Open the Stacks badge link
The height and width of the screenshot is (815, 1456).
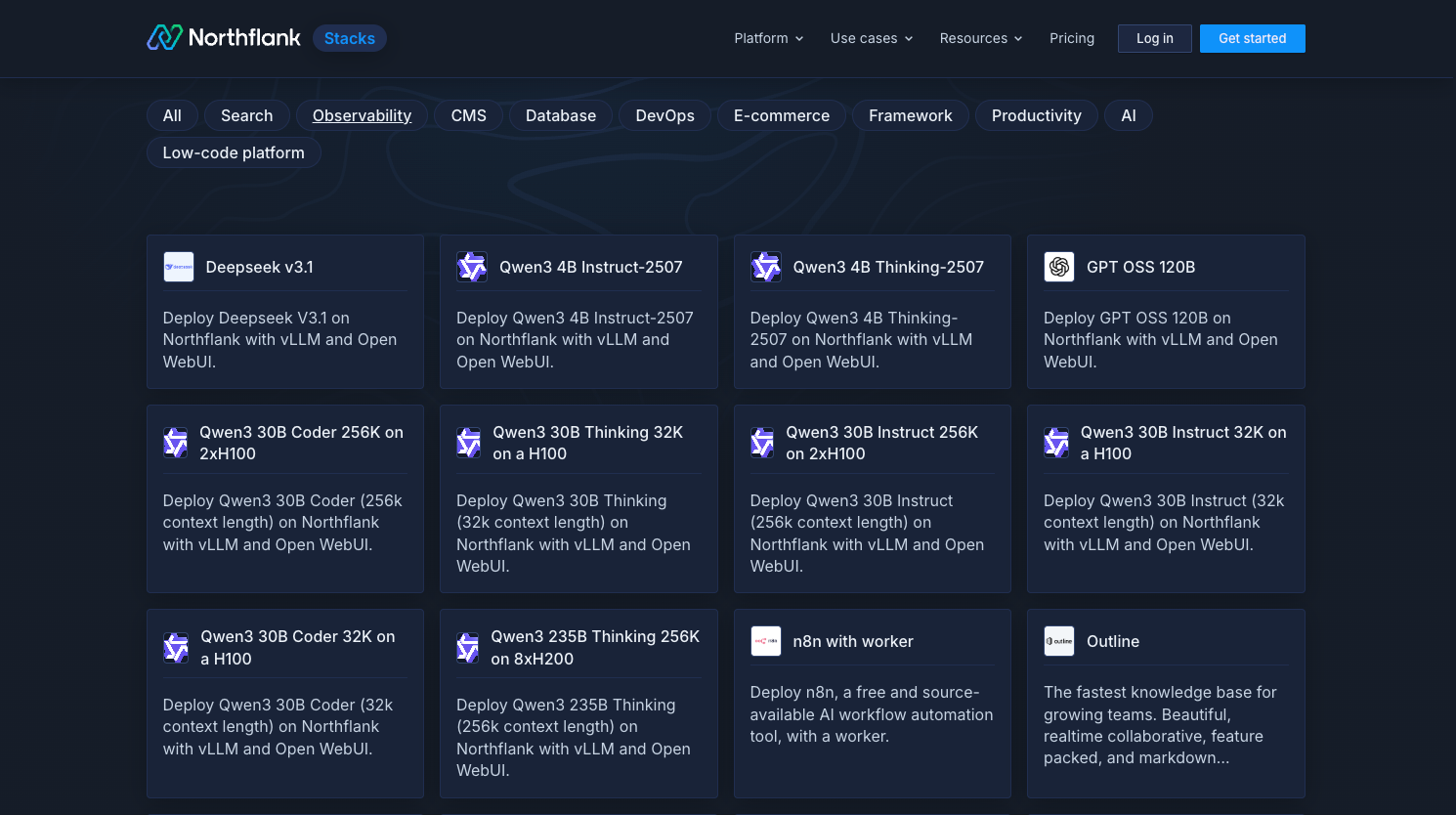(350, 38)
